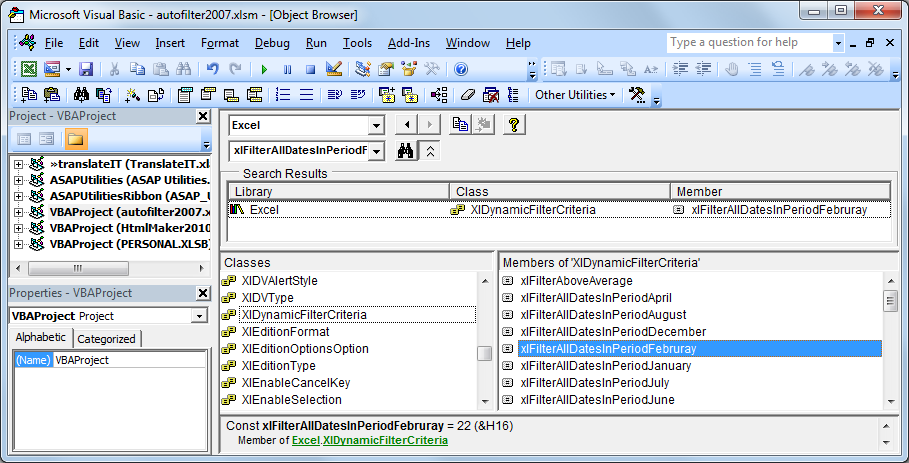Click View Code icon in Project panel
The width and height of the screenshot is (909, 463).
click(x=24, y=139)
